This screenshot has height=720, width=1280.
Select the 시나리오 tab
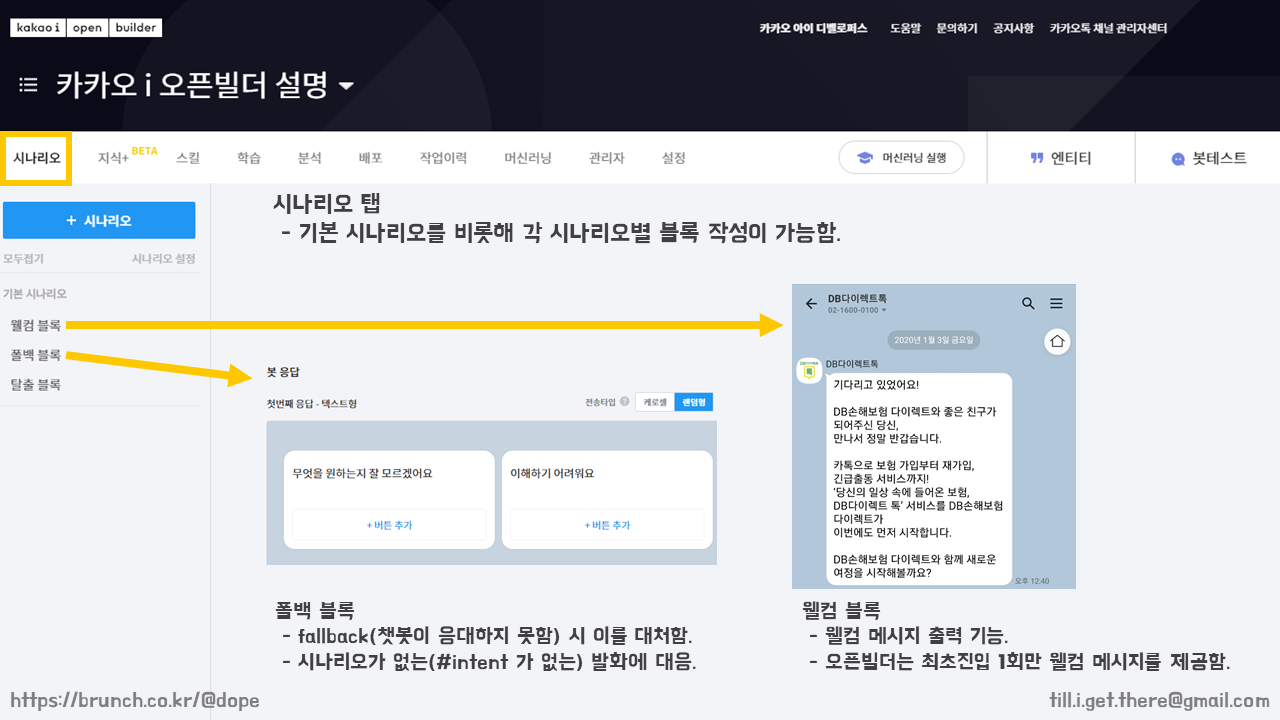click(x=37, y=158)
